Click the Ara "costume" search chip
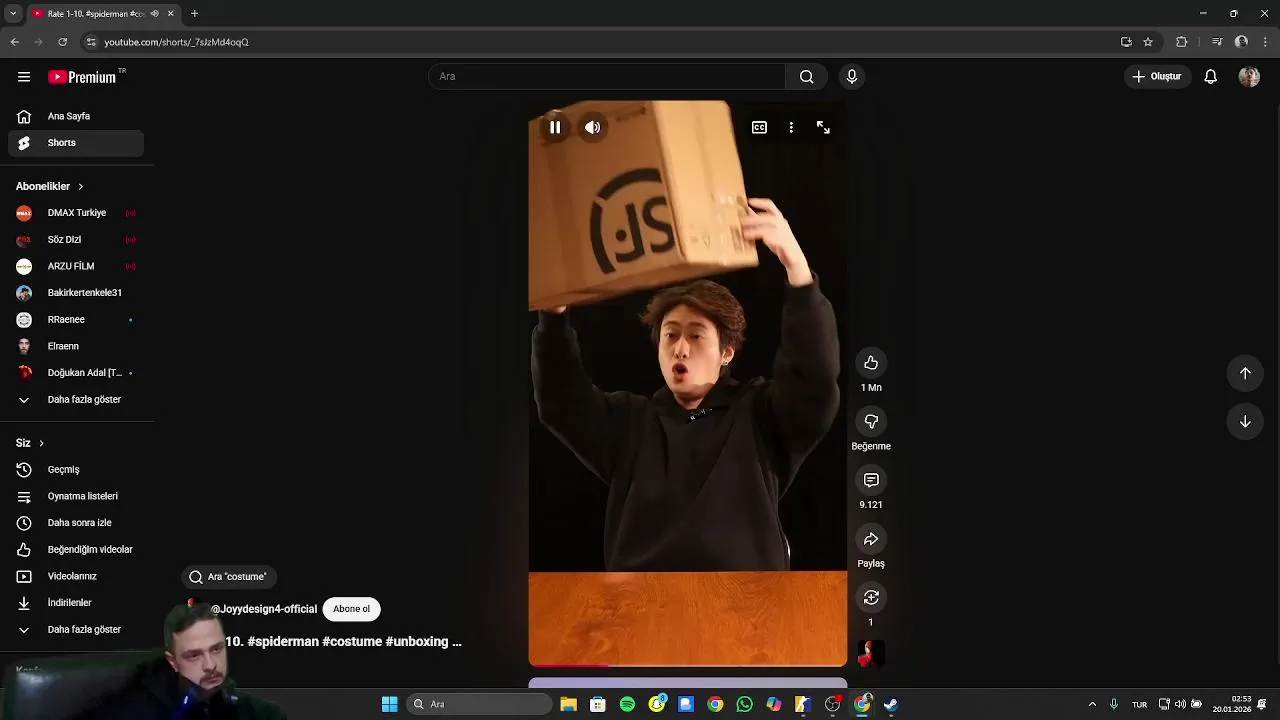This screenshot has height=720, width=1280. click(229, 577)
